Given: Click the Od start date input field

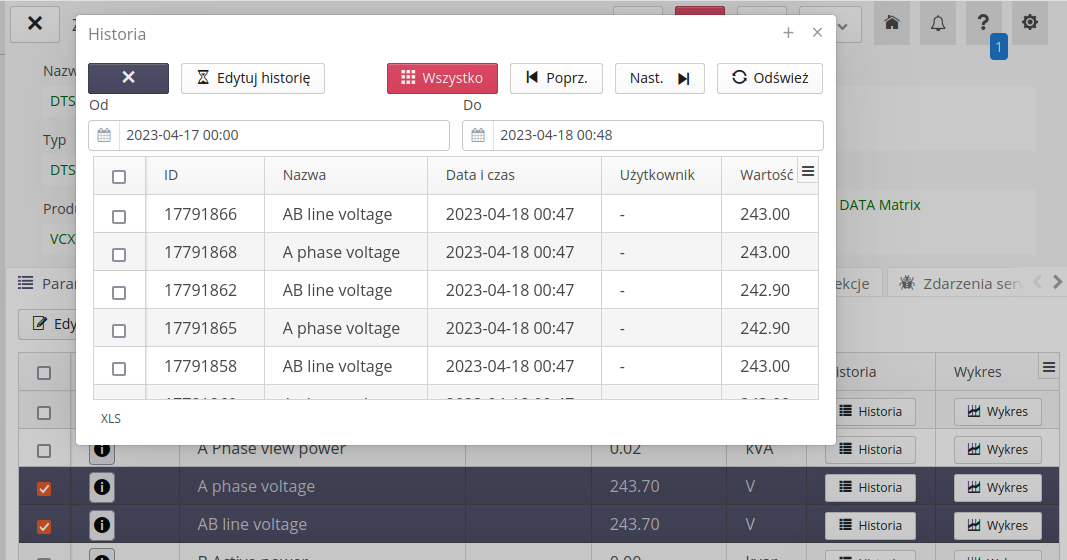Looking at the screenshot, I should point(283,135).
